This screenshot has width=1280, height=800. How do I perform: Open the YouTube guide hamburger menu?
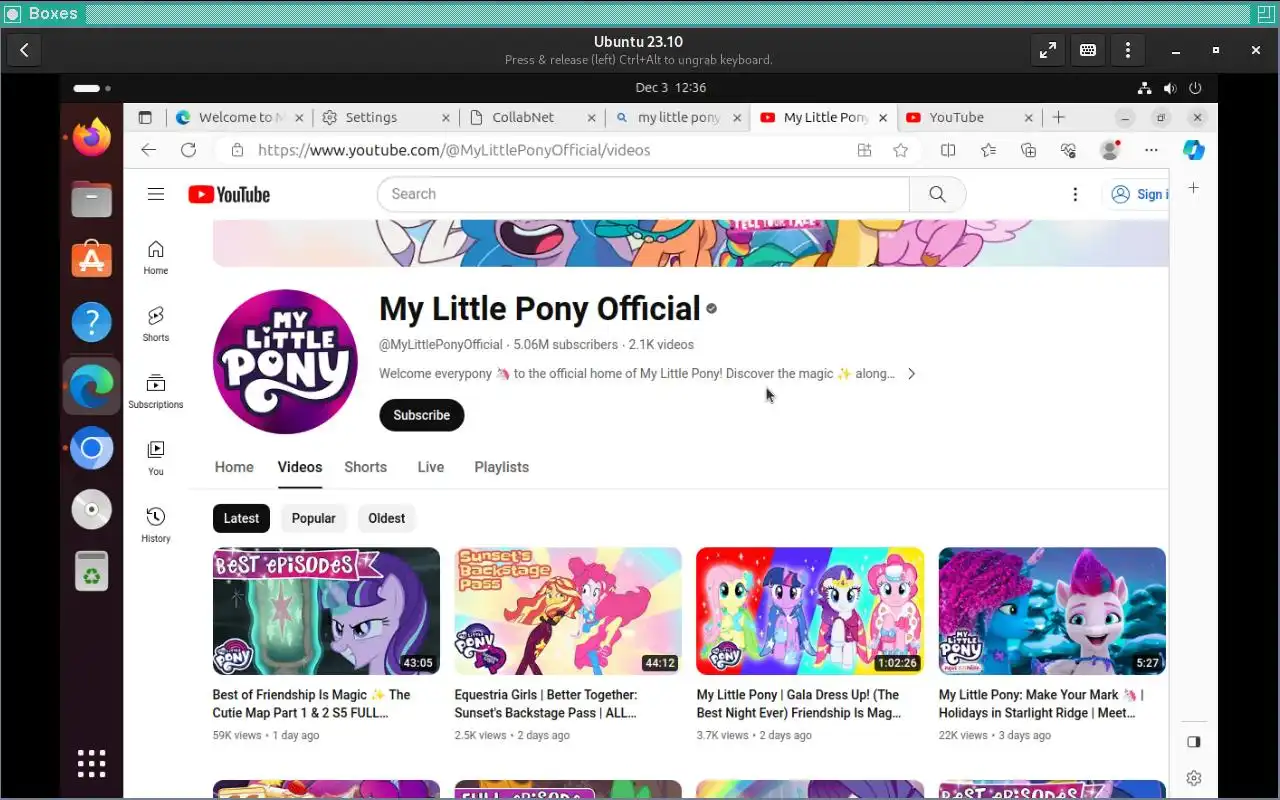point(156,194)
